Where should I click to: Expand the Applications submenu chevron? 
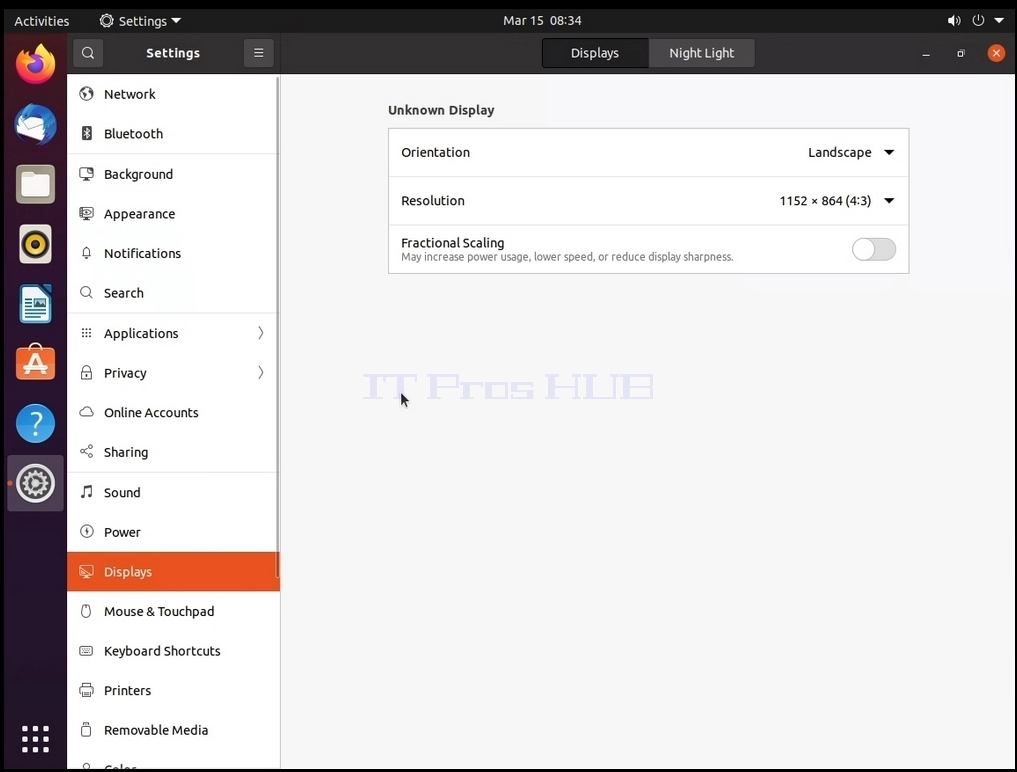(261, 333)
